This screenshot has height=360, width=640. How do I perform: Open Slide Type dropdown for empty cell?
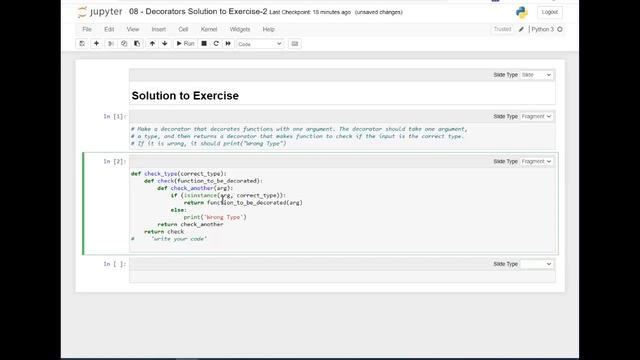tap(536, 264)
